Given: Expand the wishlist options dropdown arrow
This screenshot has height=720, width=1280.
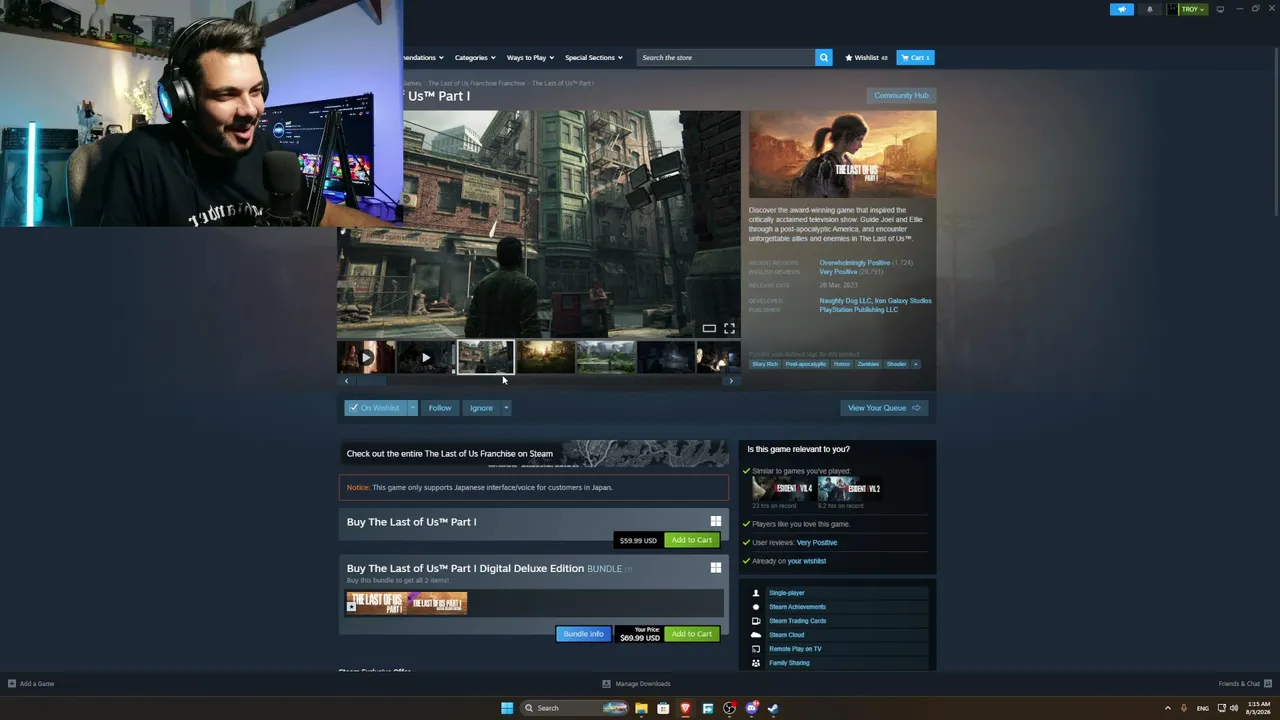Looking at the screenshot, I should pos(412,408).
